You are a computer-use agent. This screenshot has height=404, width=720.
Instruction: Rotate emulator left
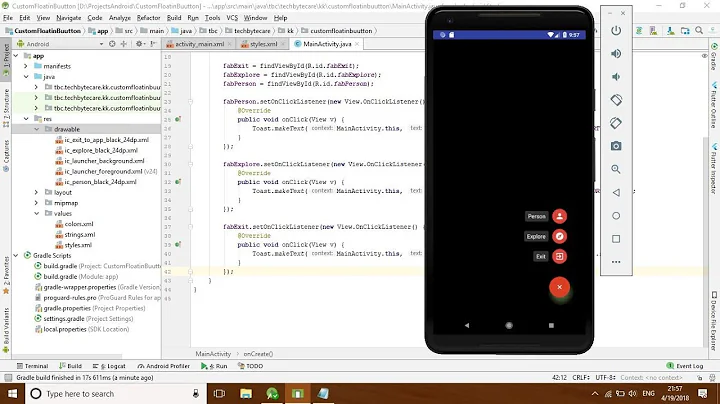click(616, 100)
